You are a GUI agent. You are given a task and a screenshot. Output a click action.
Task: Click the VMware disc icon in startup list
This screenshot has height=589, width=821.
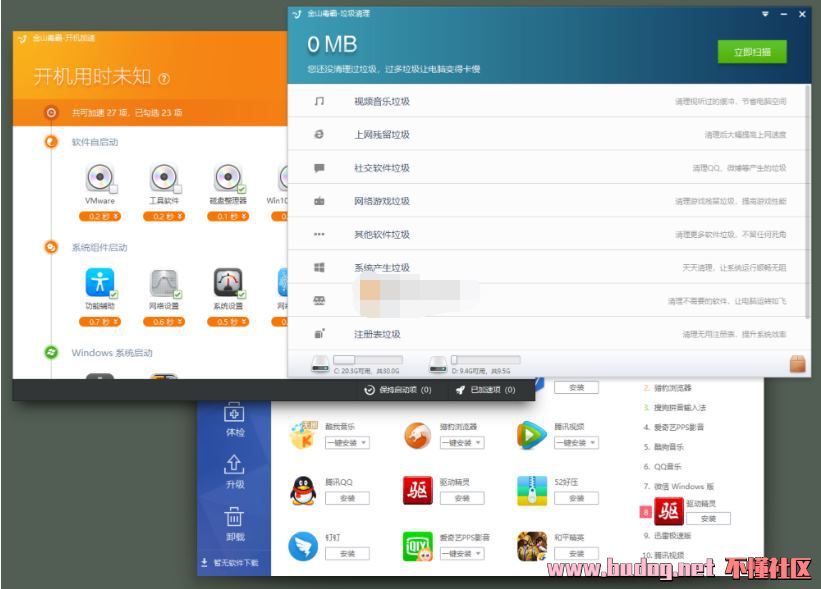coord(99,177)
